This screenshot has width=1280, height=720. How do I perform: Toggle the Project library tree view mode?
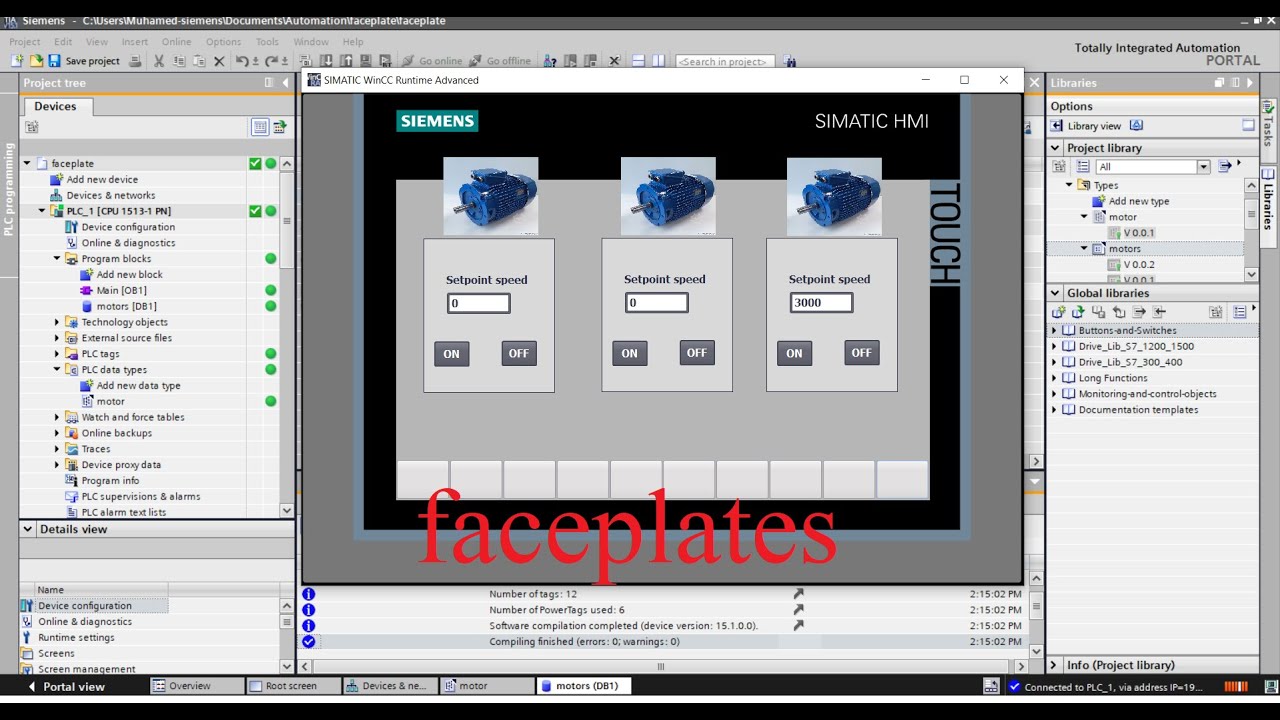1083,166
